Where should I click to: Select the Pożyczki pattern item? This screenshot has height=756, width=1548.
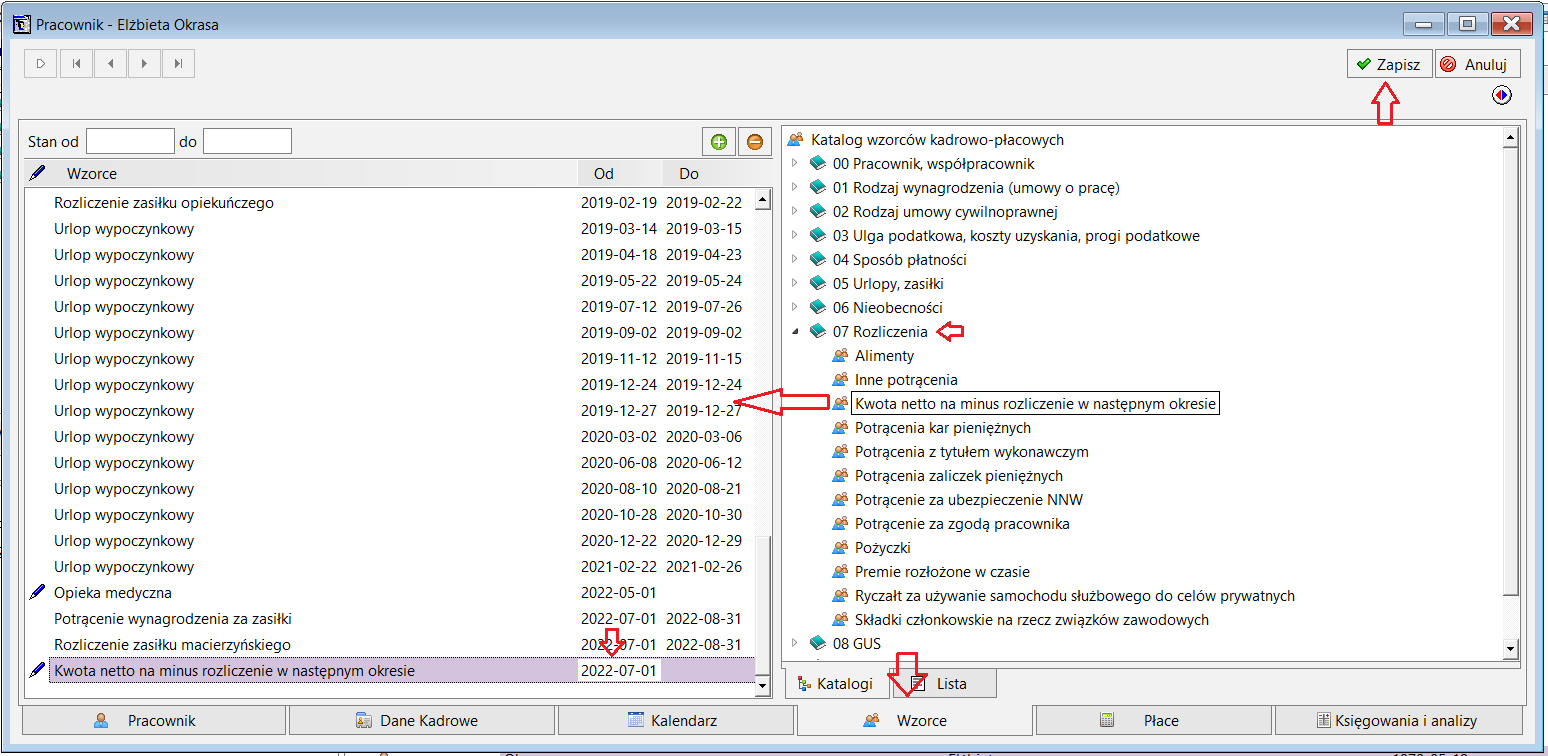tap(882, 548)
